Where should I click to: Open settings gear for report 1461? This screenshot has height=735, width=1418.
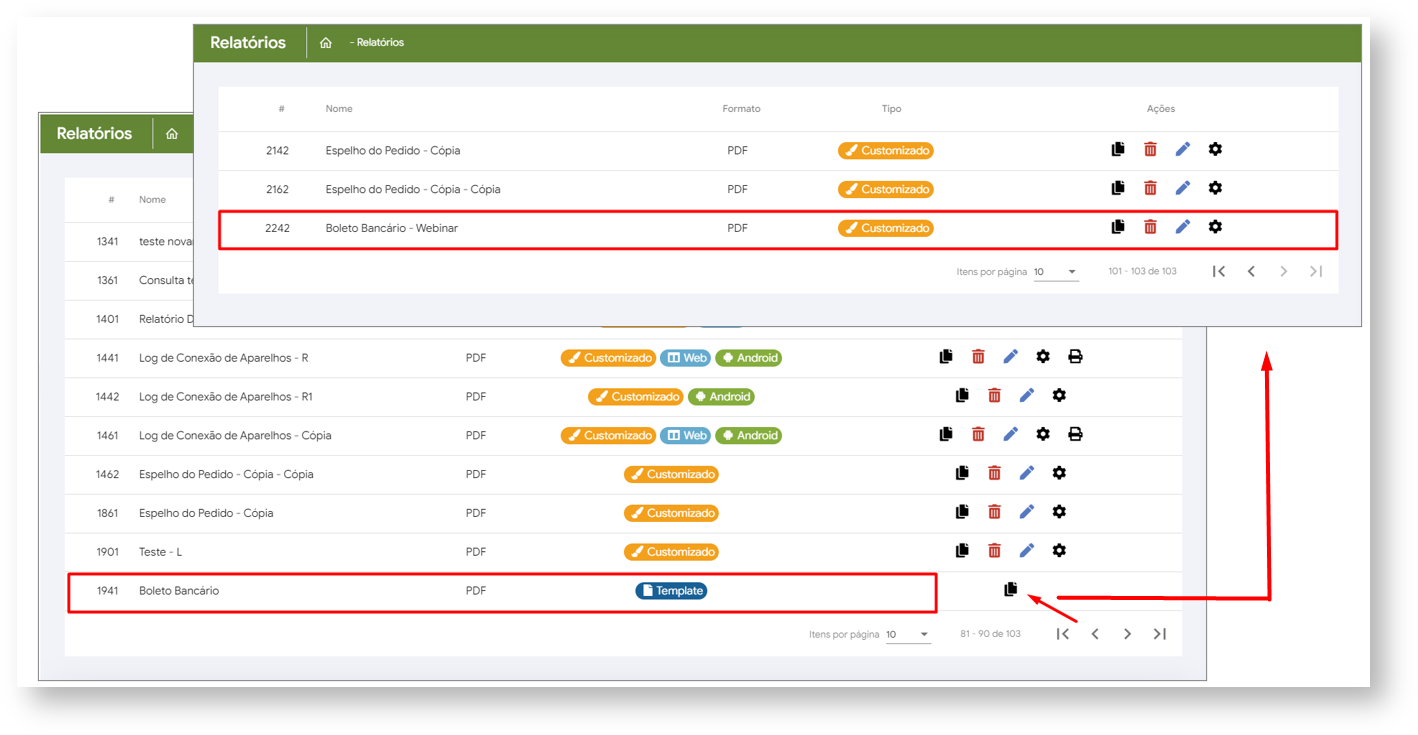coord(1043,435)
